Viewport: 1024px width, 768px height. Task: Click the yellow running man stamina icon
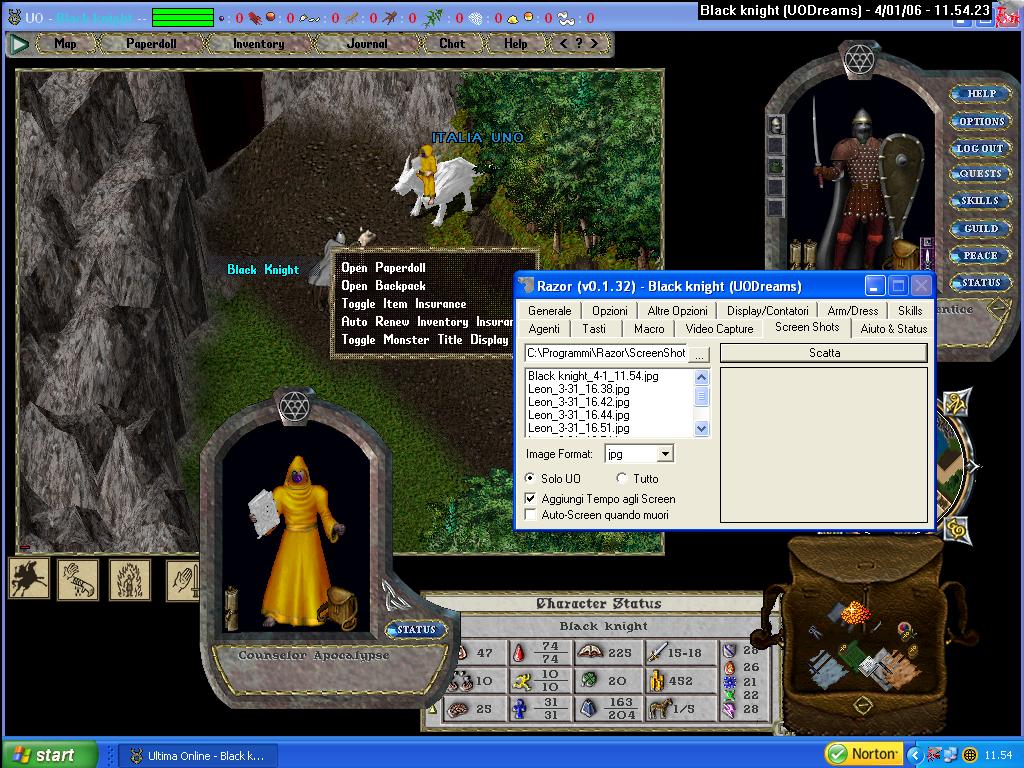point(522,681)
